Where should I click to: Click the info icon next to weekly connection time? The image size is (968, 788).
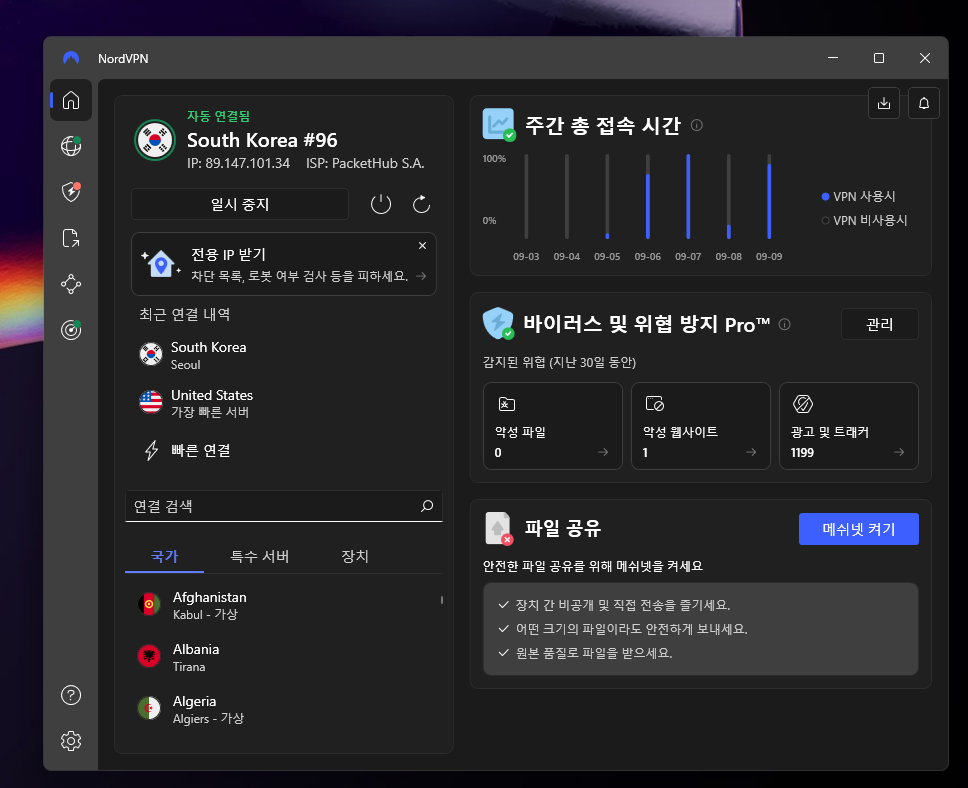point(697,125)
